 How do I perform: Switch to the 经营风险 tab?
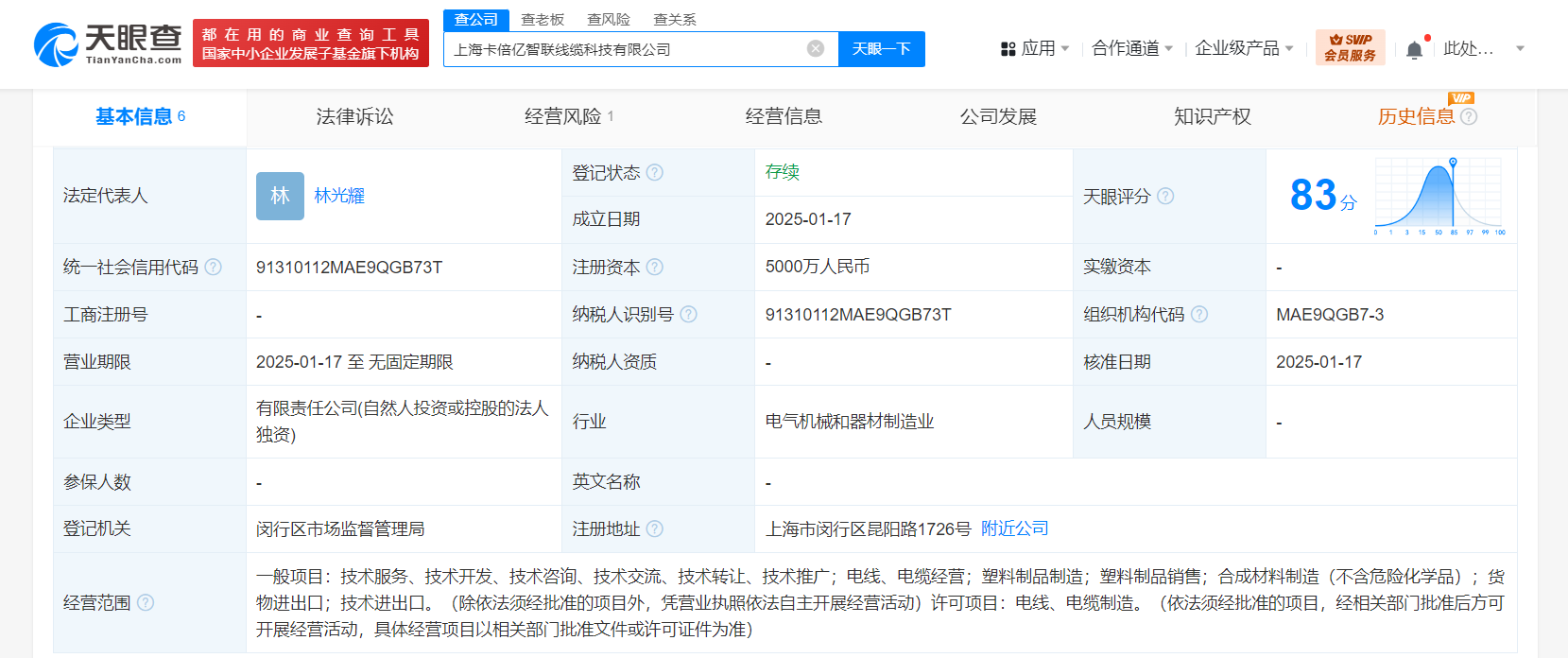[569, 116]
